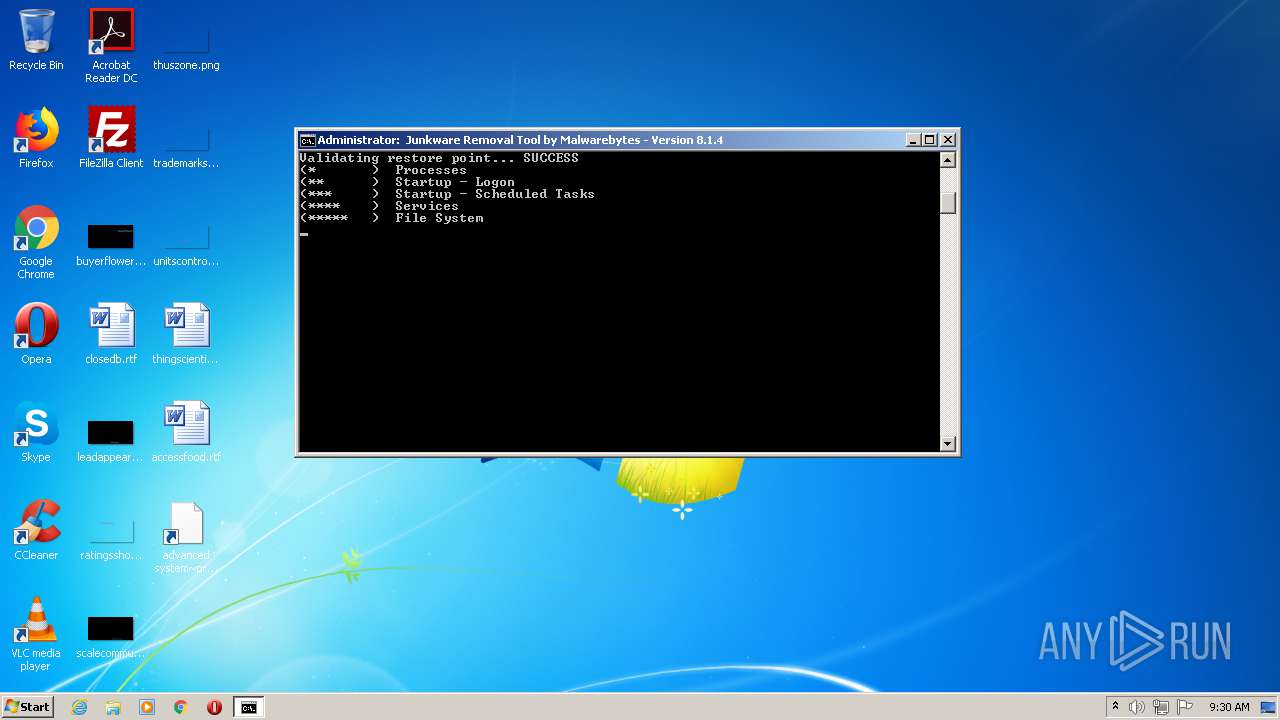
Task: Click the Opera icon in taskbar
Action: tap(214, 707)
